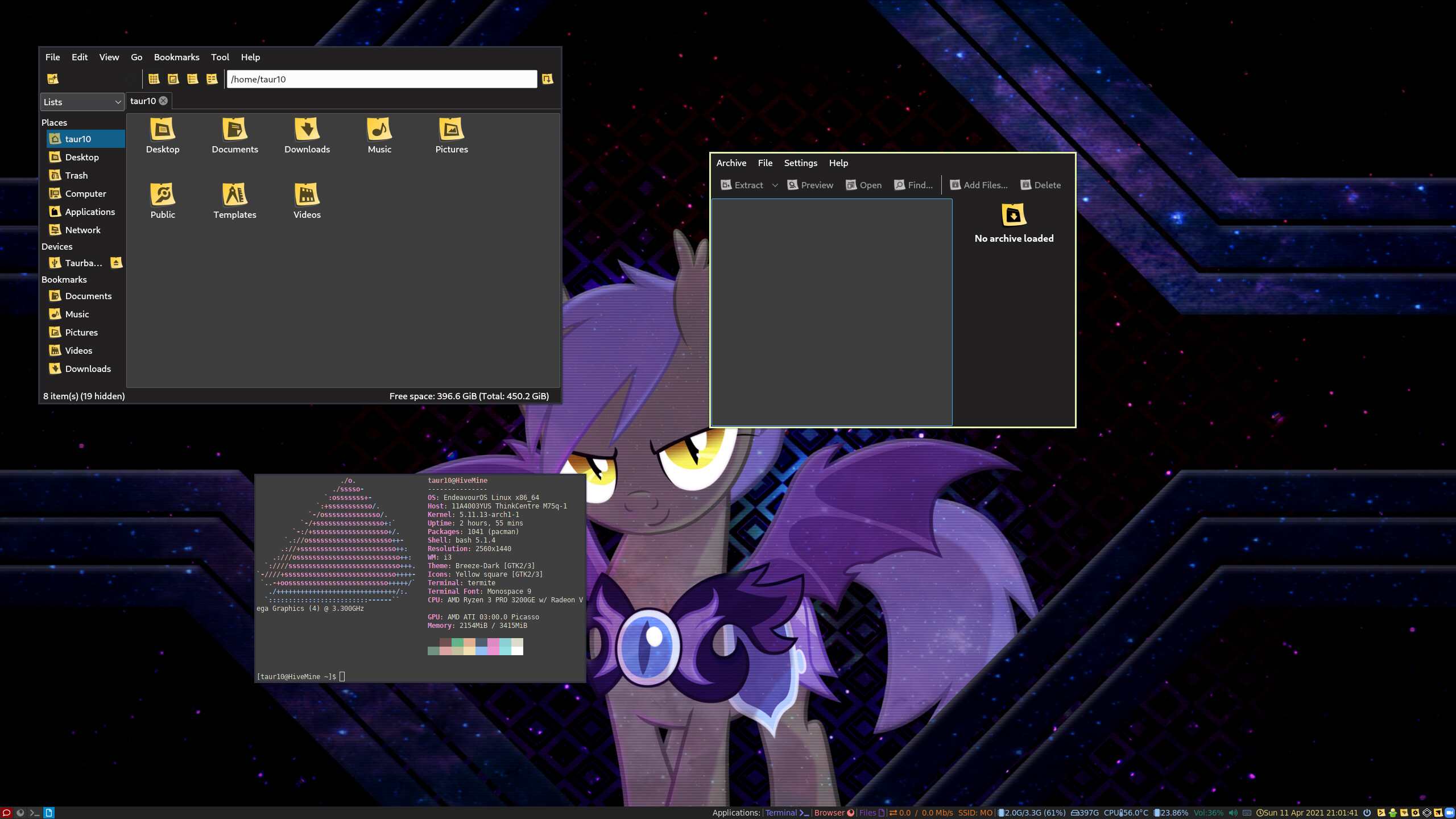Select the Public folder icon
1456x819 pixels.
tap(163, 201)
